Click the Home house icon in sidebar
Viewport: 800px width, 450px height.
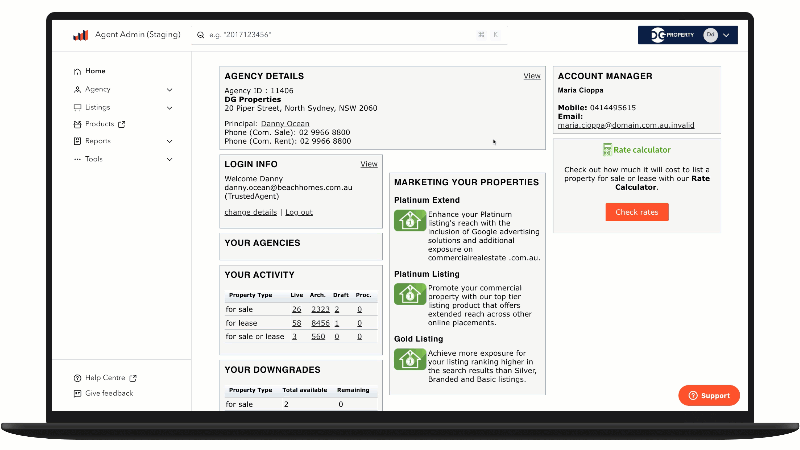point(78,71)
